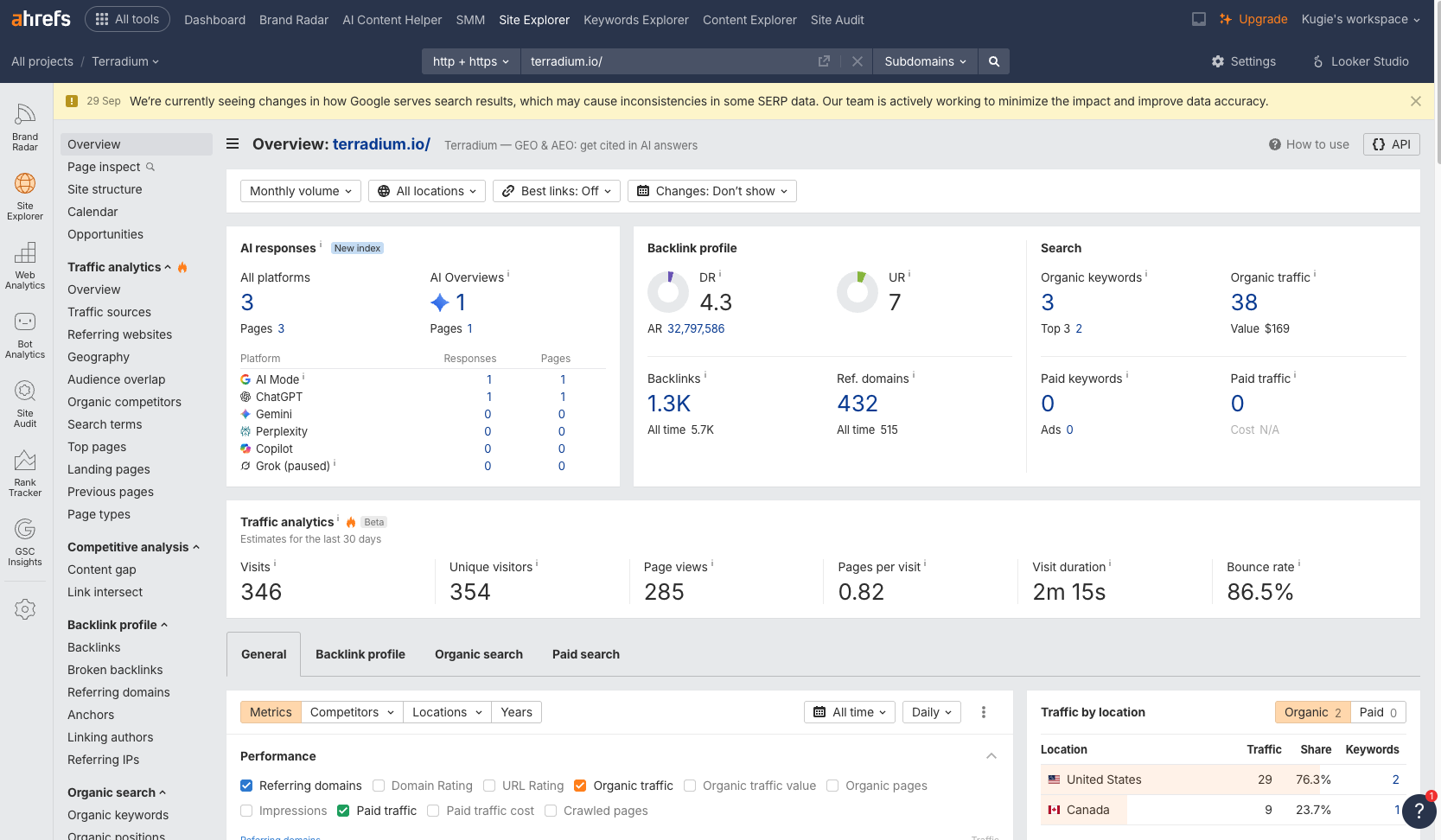Uncheck Paid traffic metric
Image resolution: width=1441 pixels, height=840 pixels.
pyautogui.click(x=343, y=811)
